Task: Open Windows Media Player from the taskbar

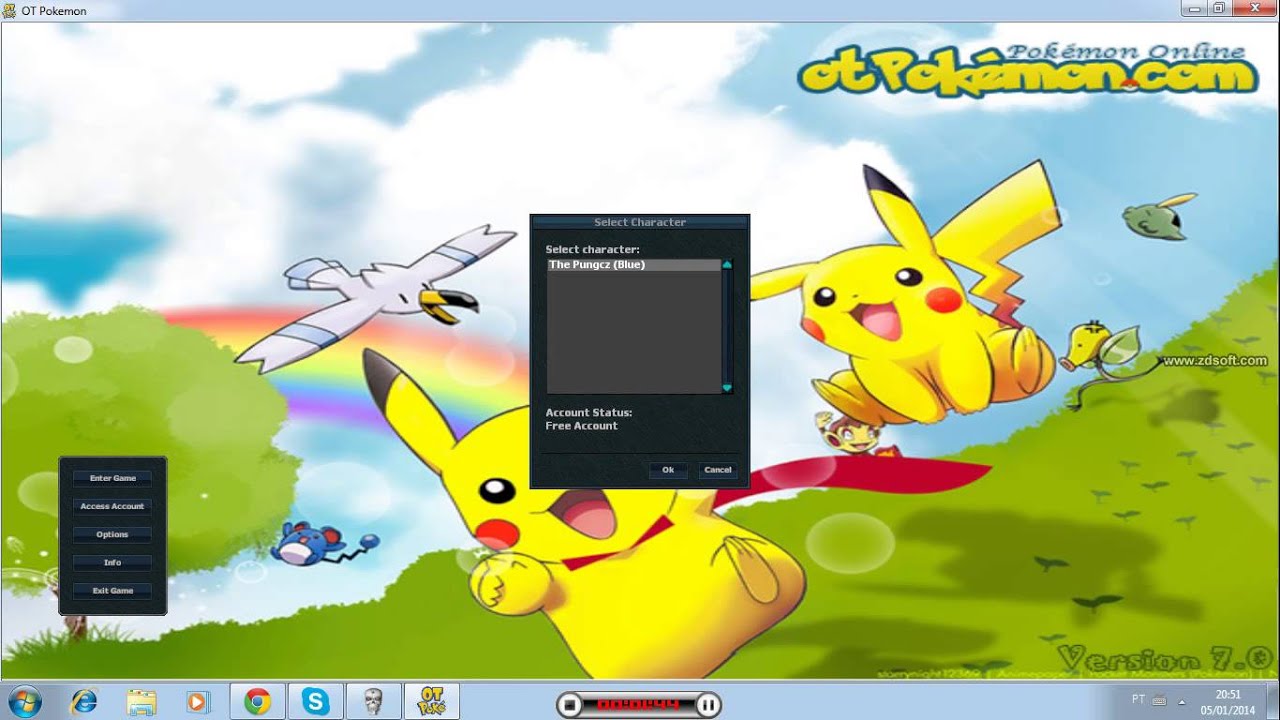Action: pyautogui.click(x=198, y=702)
